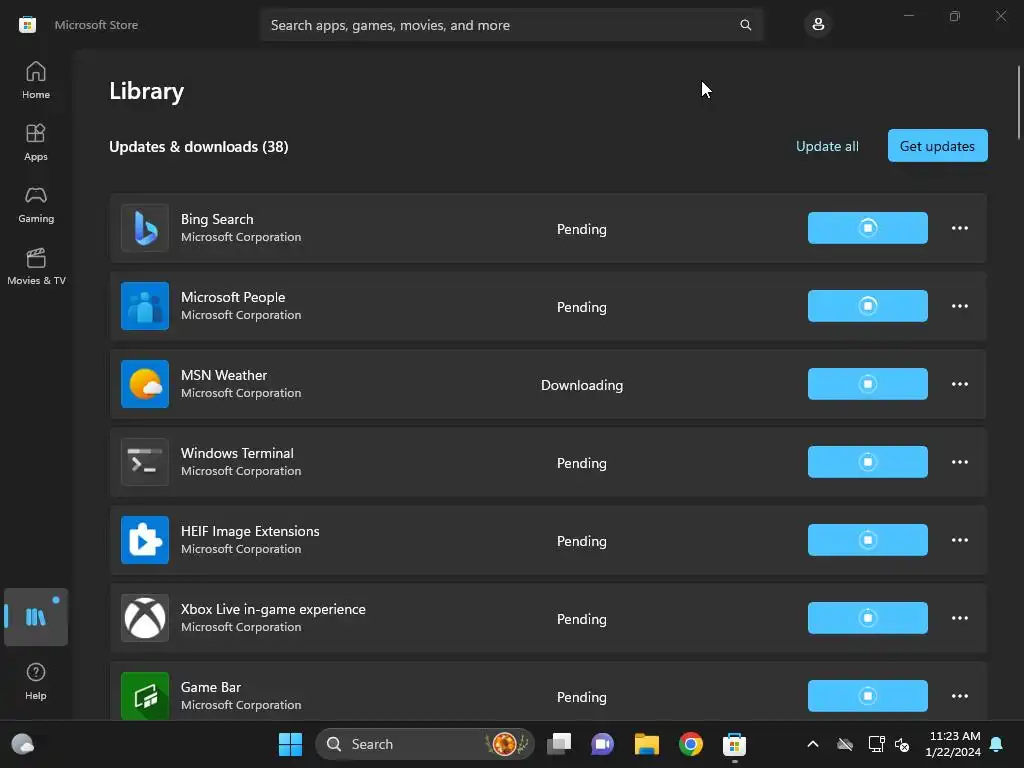The height and width of the screenshot is (768, 1024).
Task: Click the Get updates button
Action: pyautogui.click(x=937, y=146)
